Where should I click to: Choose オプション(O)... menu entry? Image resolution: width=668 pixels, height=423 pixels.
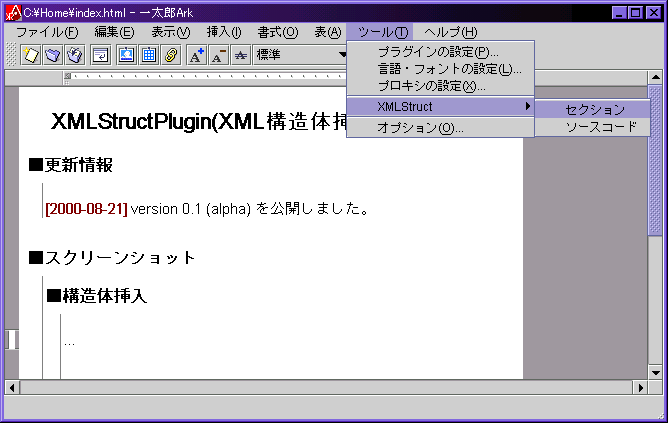point(441,128)
